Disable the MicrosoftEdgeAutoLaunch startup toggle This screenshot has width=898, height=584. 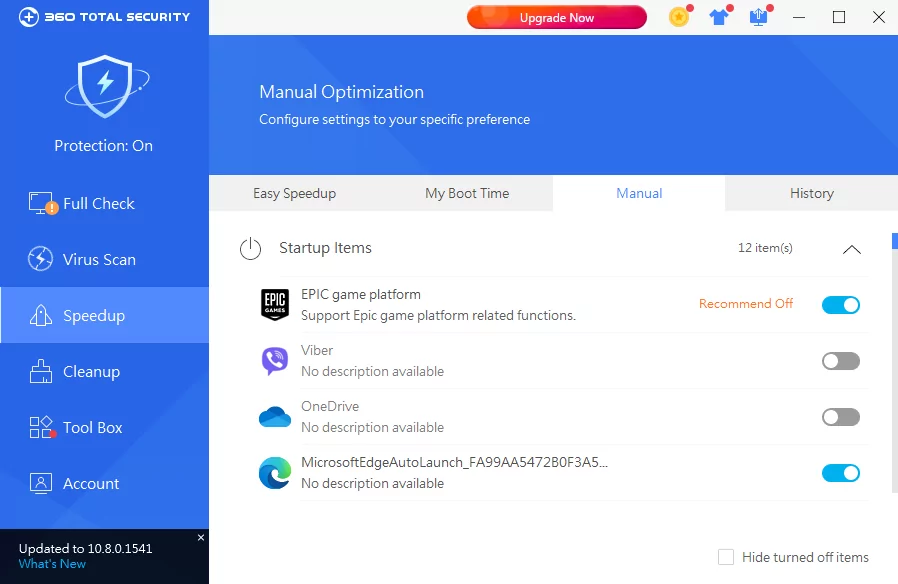pyautogui.click(x=841, y=473)
